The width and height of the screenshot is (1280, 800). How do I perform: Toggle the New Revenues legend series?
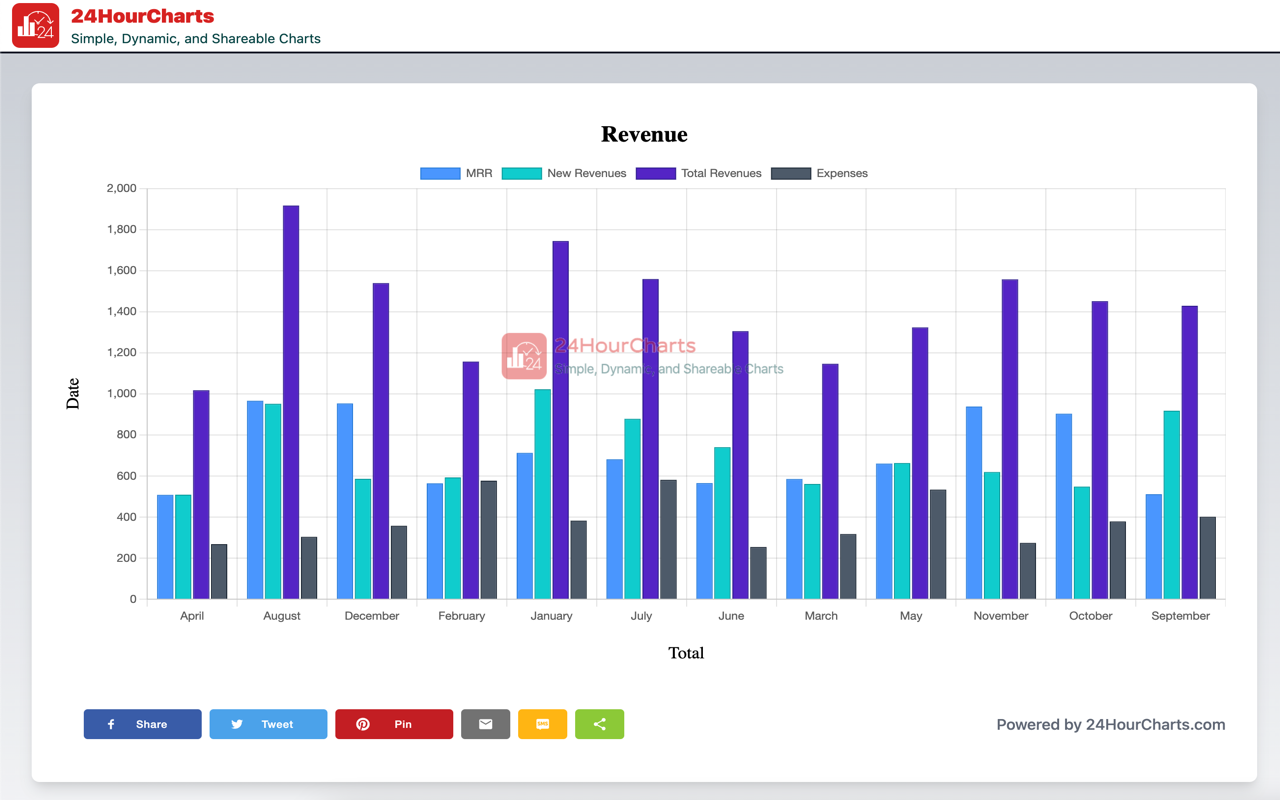coord(564,173)
